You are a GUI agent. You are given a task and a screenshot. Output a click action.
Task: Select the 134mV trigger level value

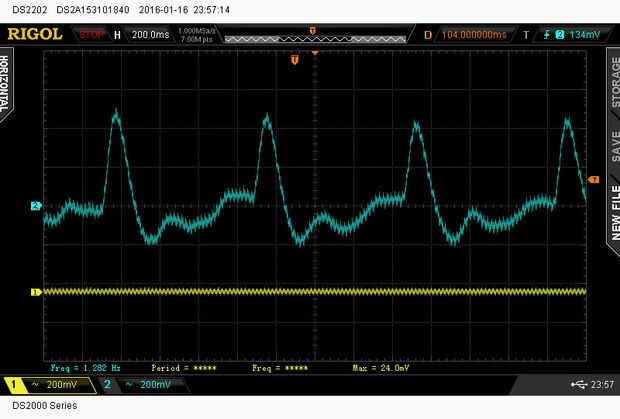tap(584, 35)
